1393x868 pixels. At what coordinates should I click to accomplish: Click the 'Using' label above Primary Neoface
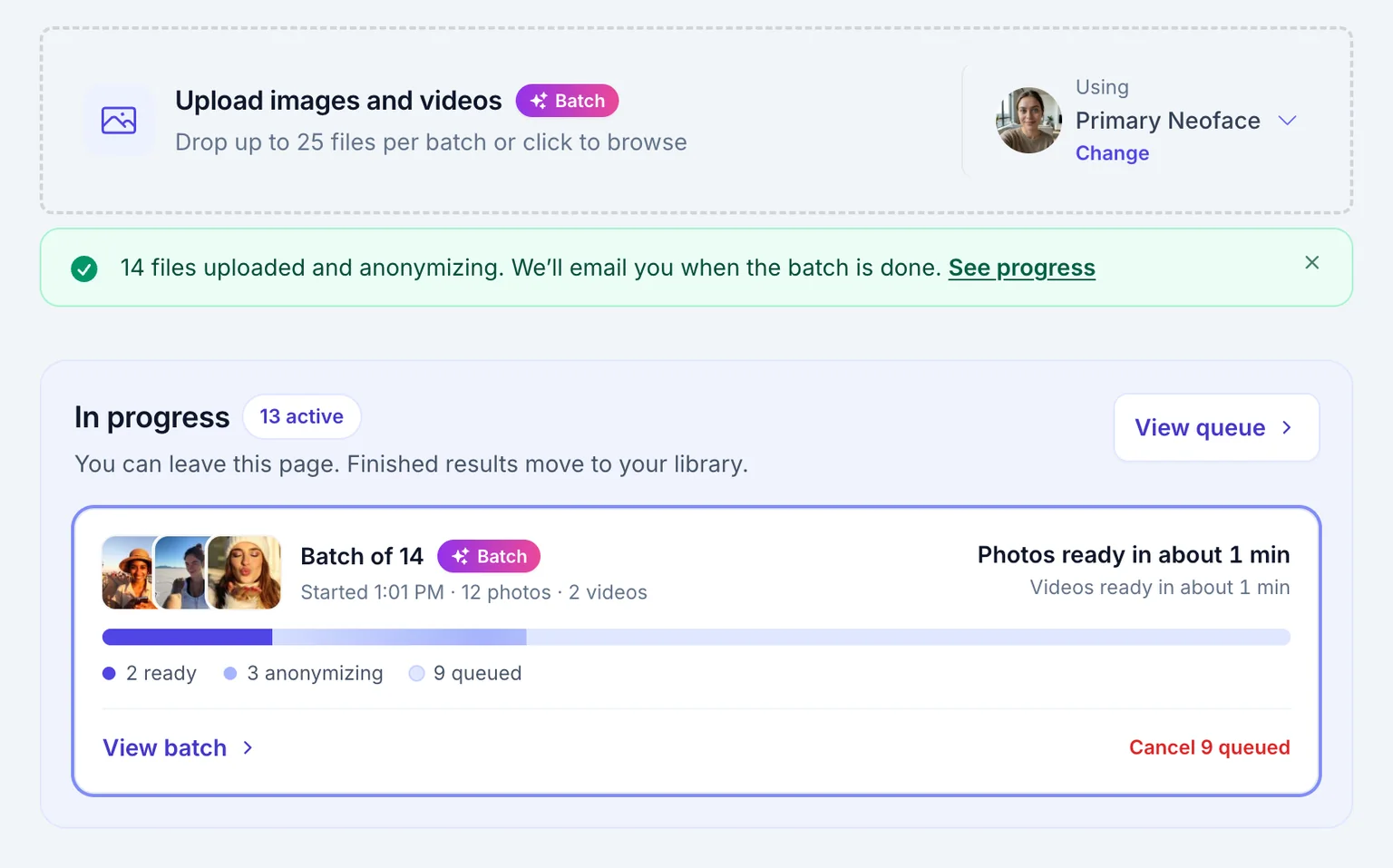coord(1102,87)
